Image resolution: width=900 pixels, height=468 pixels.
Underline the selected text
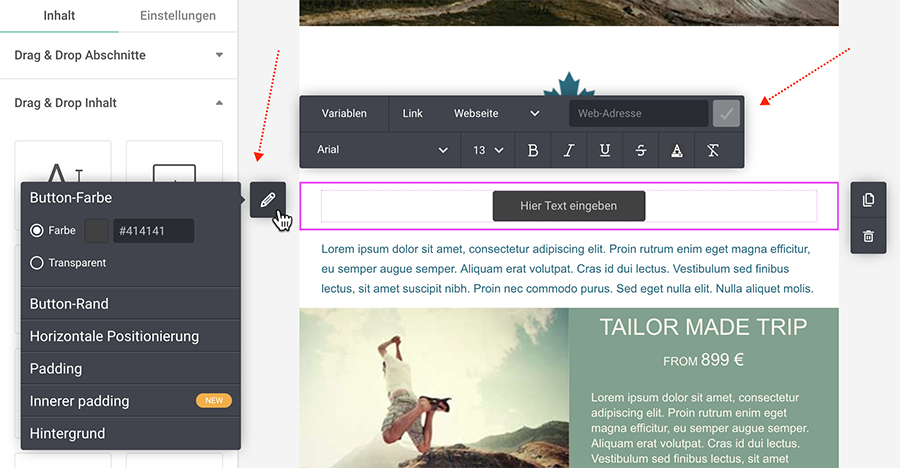tap(605, 150)
